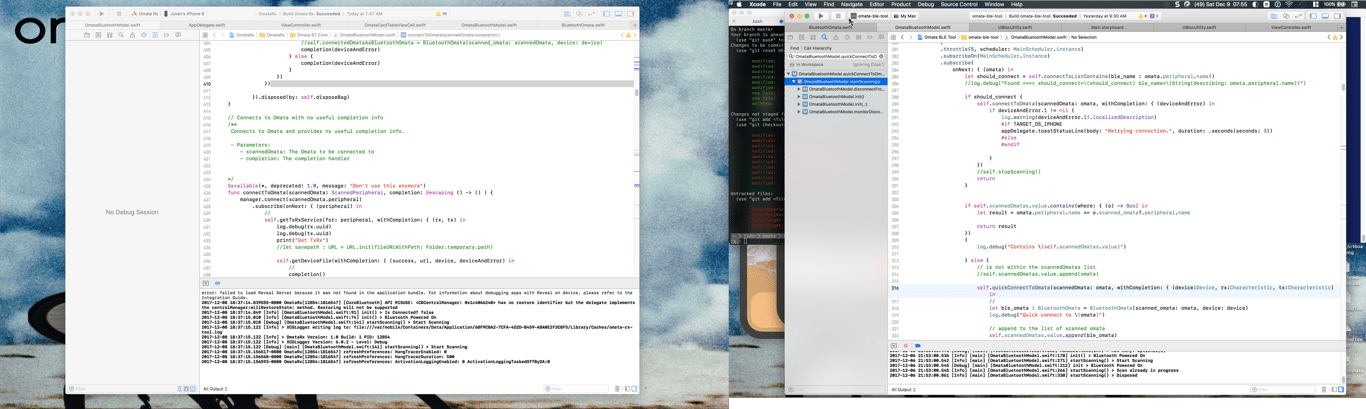1366x409 pixels.
Task: Switch to AppDelegate.swift tab in left window
Action: [x=207, y=25]
